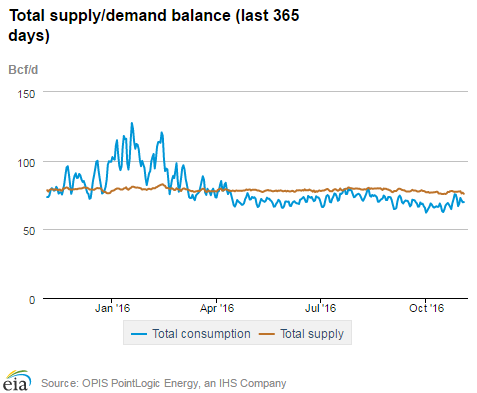The image size is (477, 393).
Task: Click the orange Total supply legend line marker
Action: coord(267,334)
